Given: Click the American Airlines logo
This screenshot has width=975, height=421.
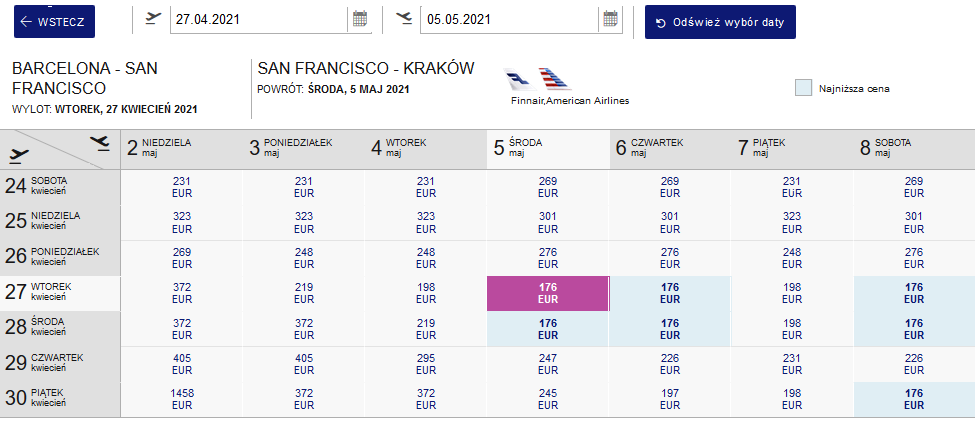Looking at the screenshot, I should tap(554, 79).
